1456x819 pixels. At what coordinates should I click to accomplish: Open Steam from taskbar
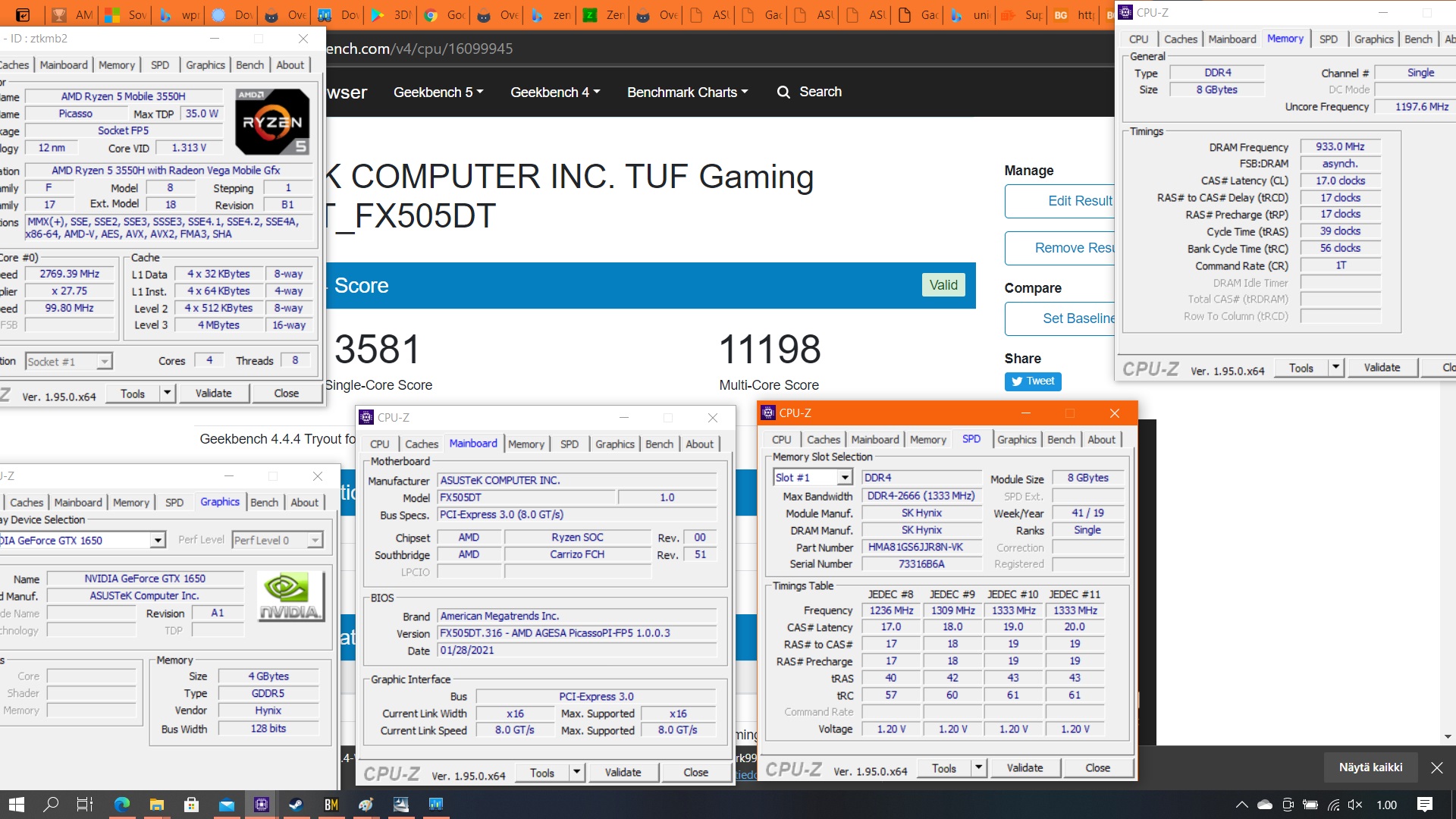pos(297,805)
